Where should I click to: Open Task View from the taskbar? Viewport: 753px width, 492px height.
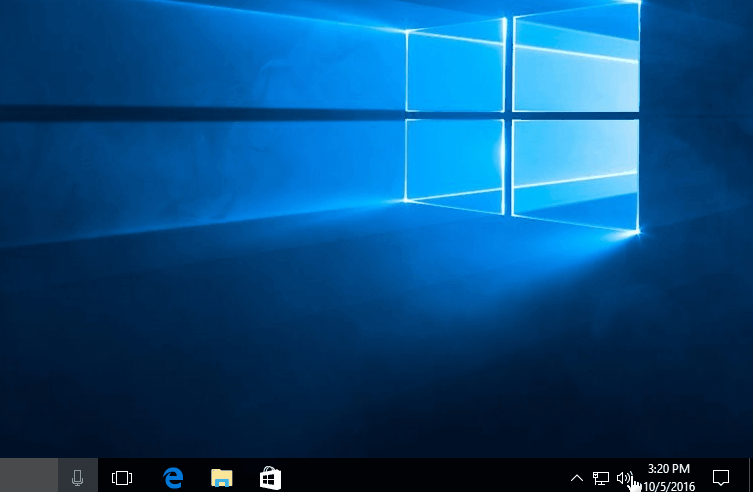coord(122,477)
